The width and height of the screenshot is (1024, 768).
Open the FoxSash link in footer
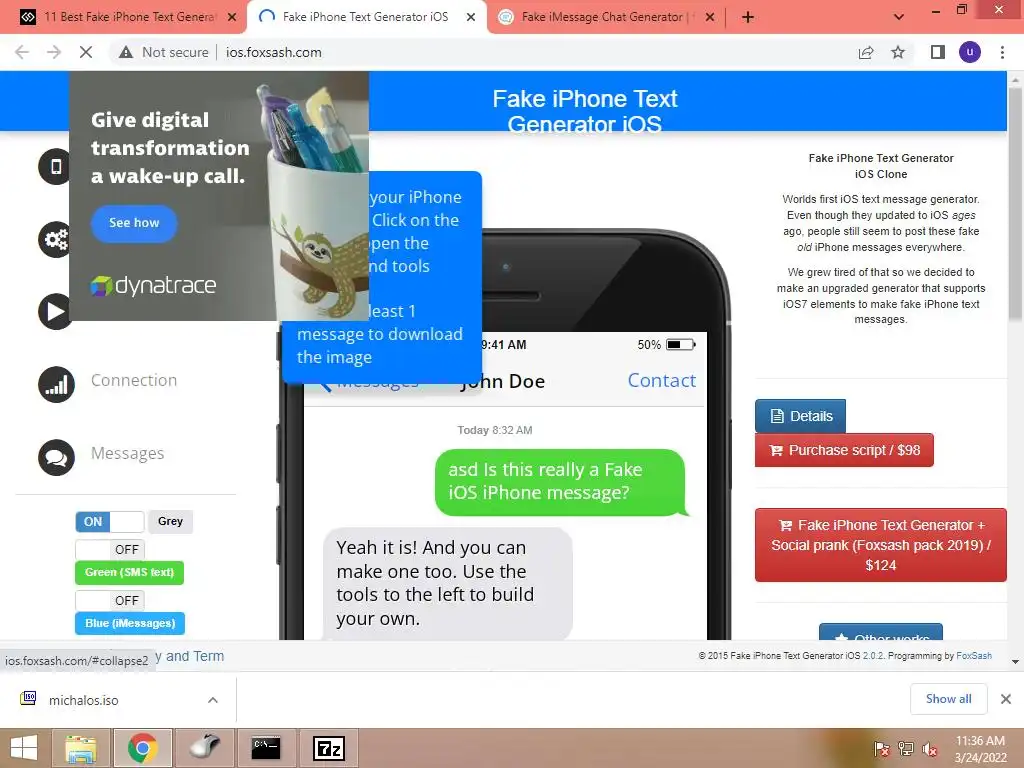pos(974,656)
